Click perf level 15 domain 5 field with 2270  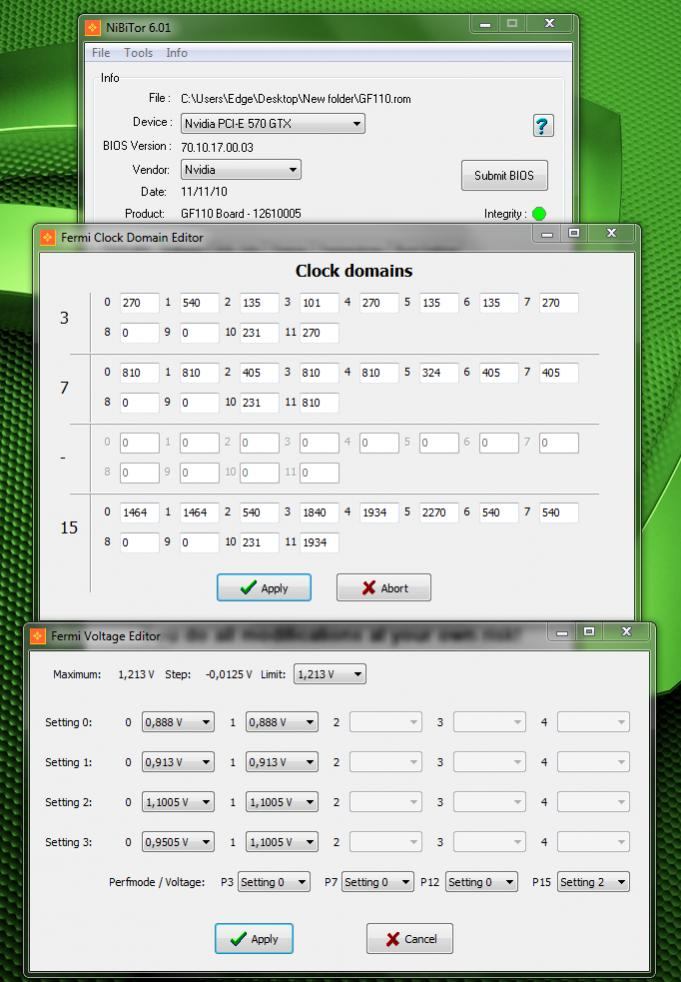(439, 513)
